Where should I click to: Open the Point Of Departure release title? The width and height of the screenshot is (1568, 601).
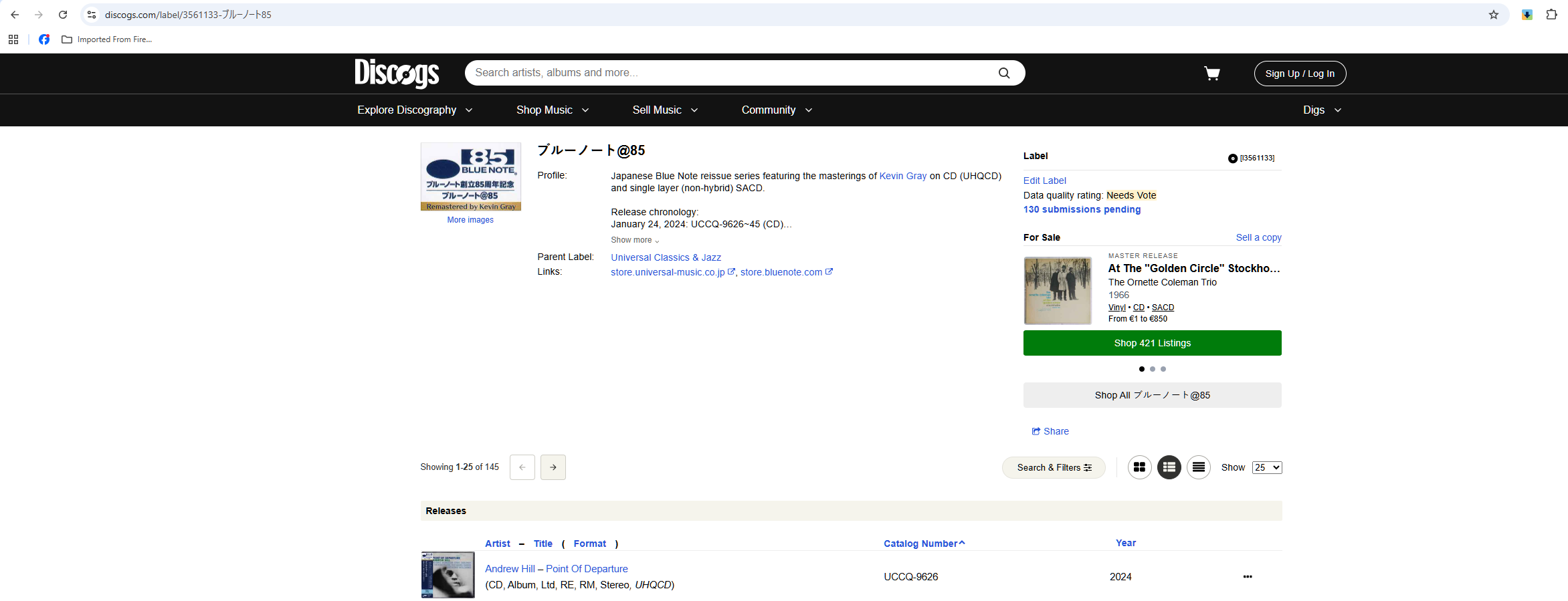coord(587,569)
